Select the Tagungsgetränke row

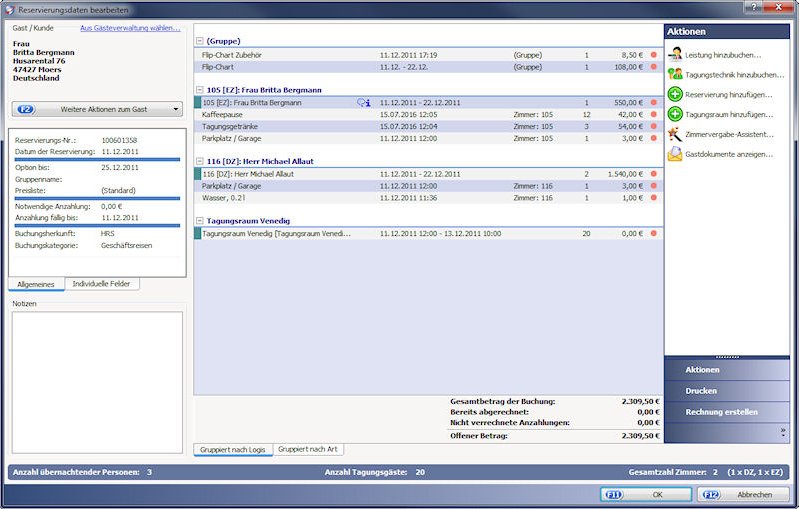(x=428, y=126)
